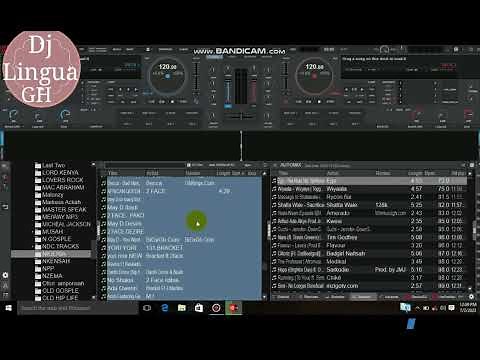
Task: Expand the MUSAH folder
Action: tap(33, 232)
